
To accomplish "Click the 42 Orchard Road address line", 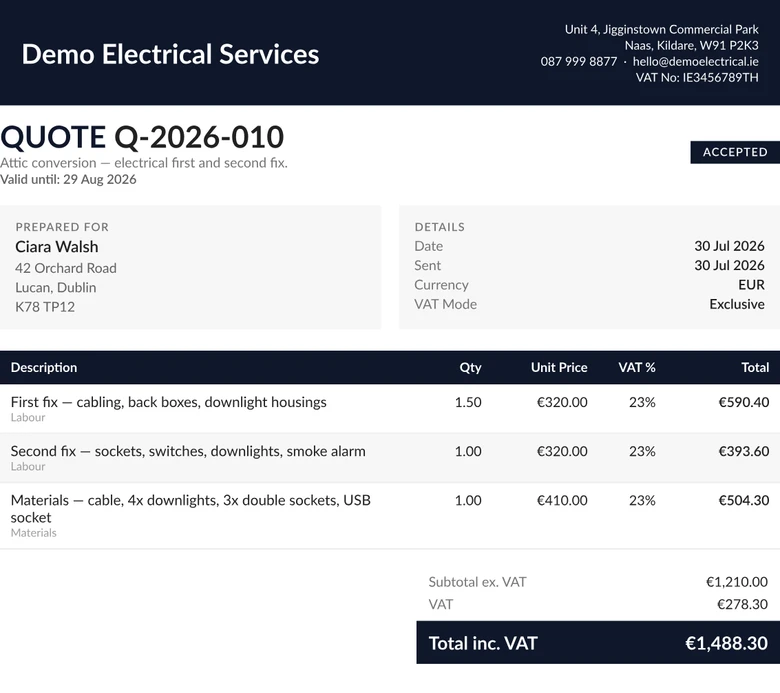I will (x=66, y=268).
